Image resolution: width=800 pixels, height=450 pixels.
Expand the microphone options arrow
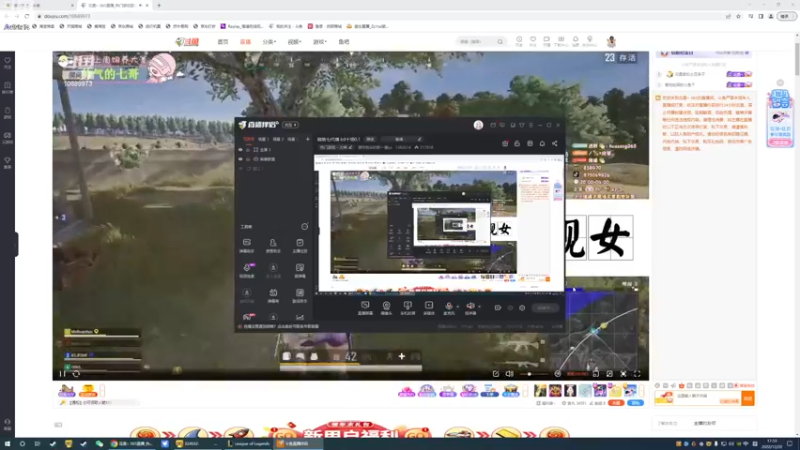[x=458, y=307]
